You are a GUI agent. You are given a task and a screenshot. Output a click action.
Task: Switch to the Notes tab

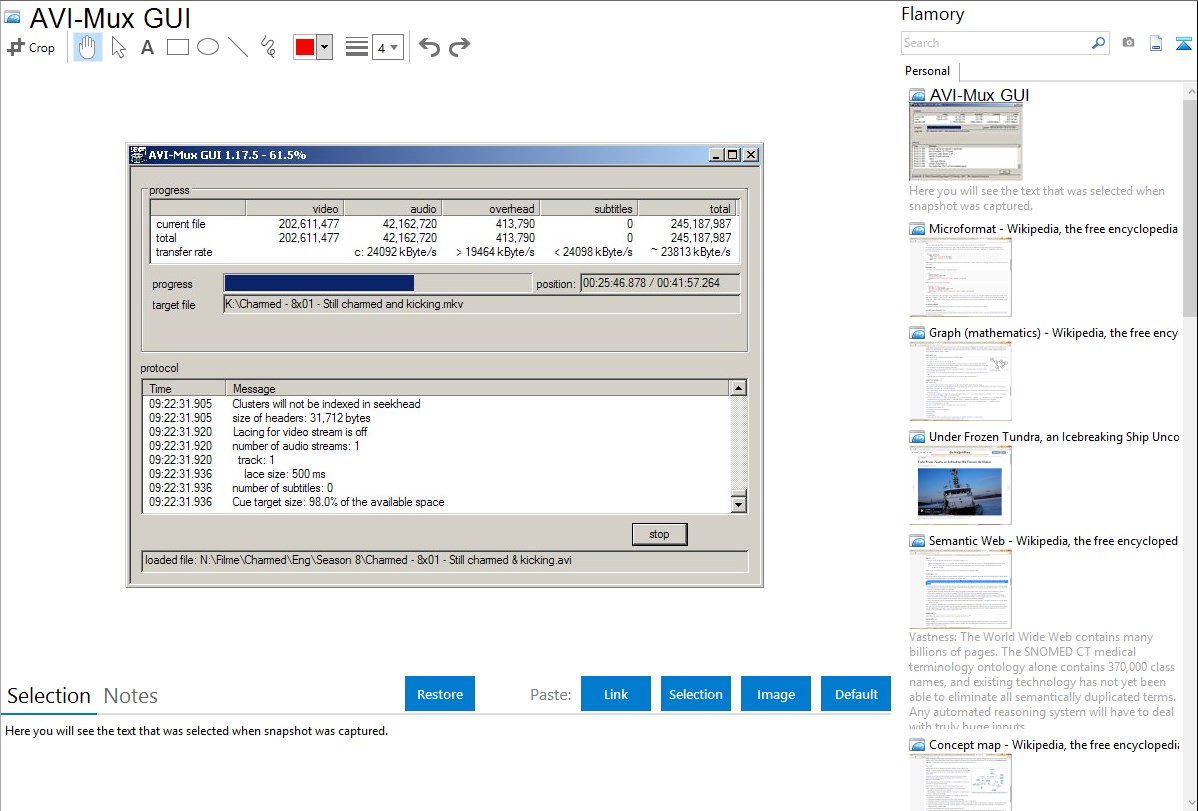pyautogui.click(x=131, y=696)
